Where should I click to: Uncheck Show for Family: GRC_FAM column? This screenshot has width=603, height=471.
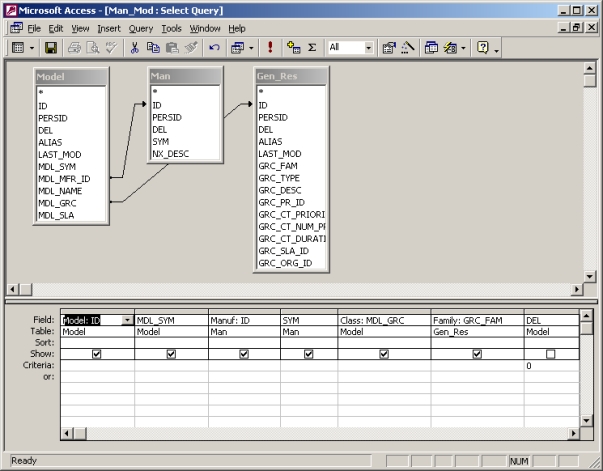pos(477,354)
